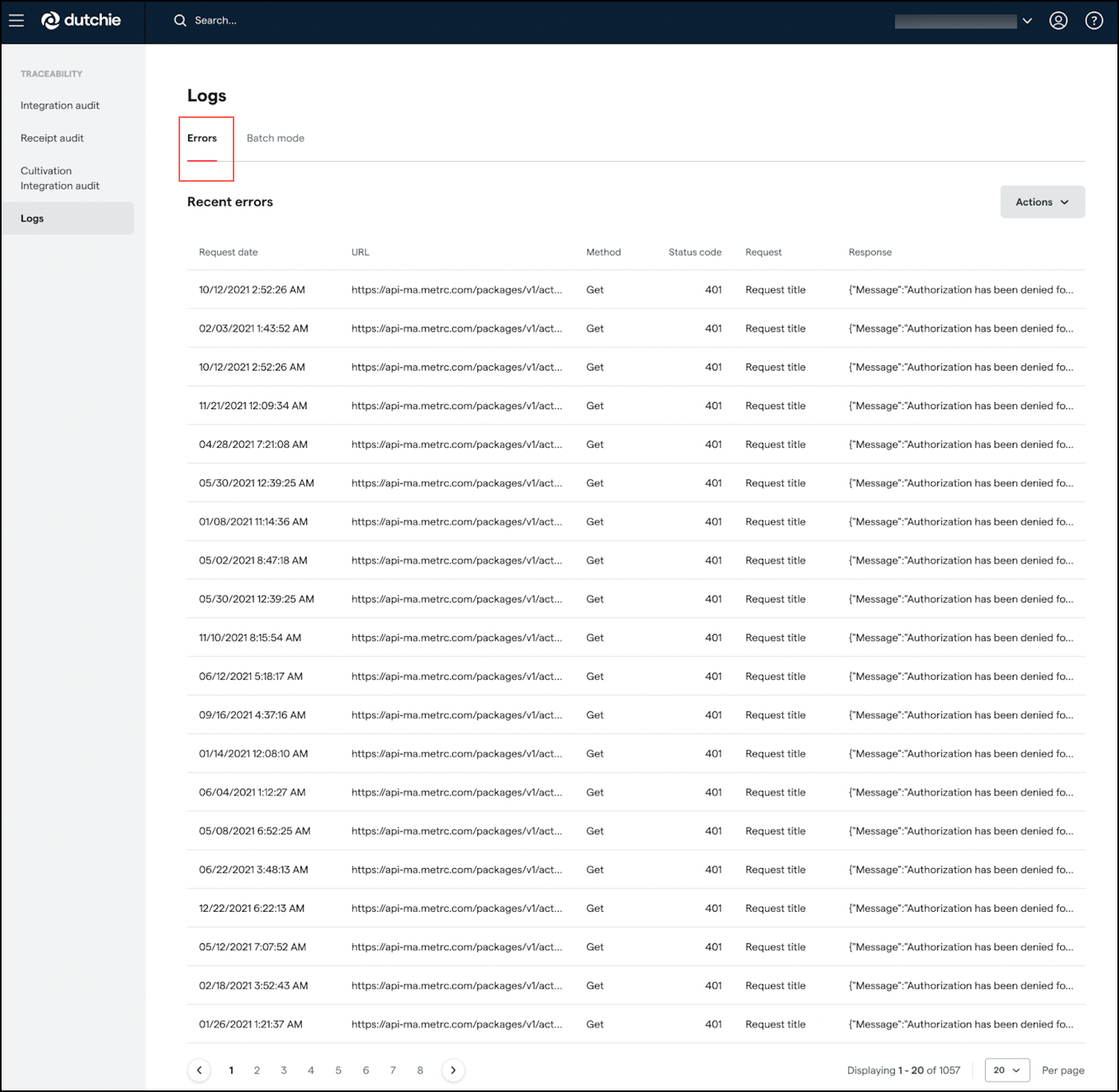This screenshot has width=1119, height=1092.
Task: Open the help question mark icon
Action: 1093,21
